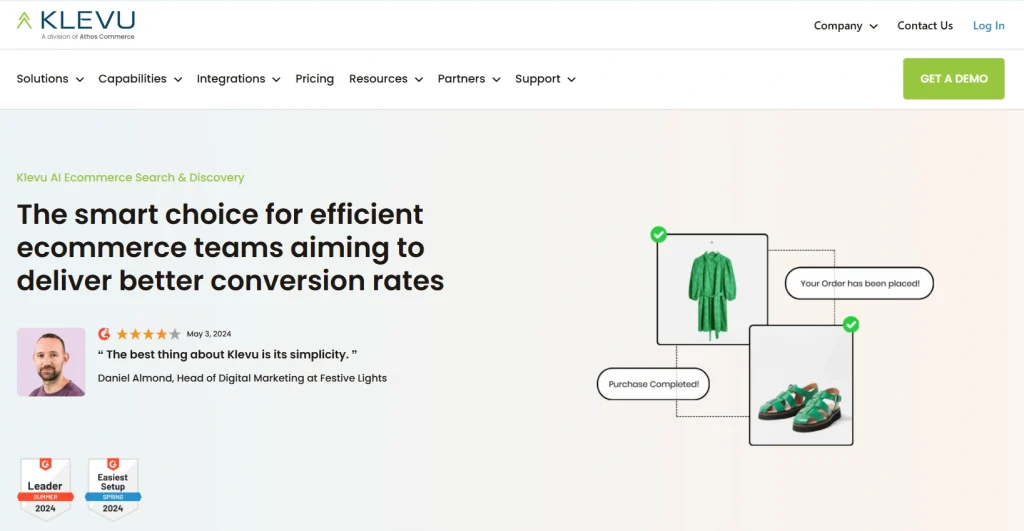Go to the Pricing page
Screen dimensions: 1024x531
click(x=314, y=78)
